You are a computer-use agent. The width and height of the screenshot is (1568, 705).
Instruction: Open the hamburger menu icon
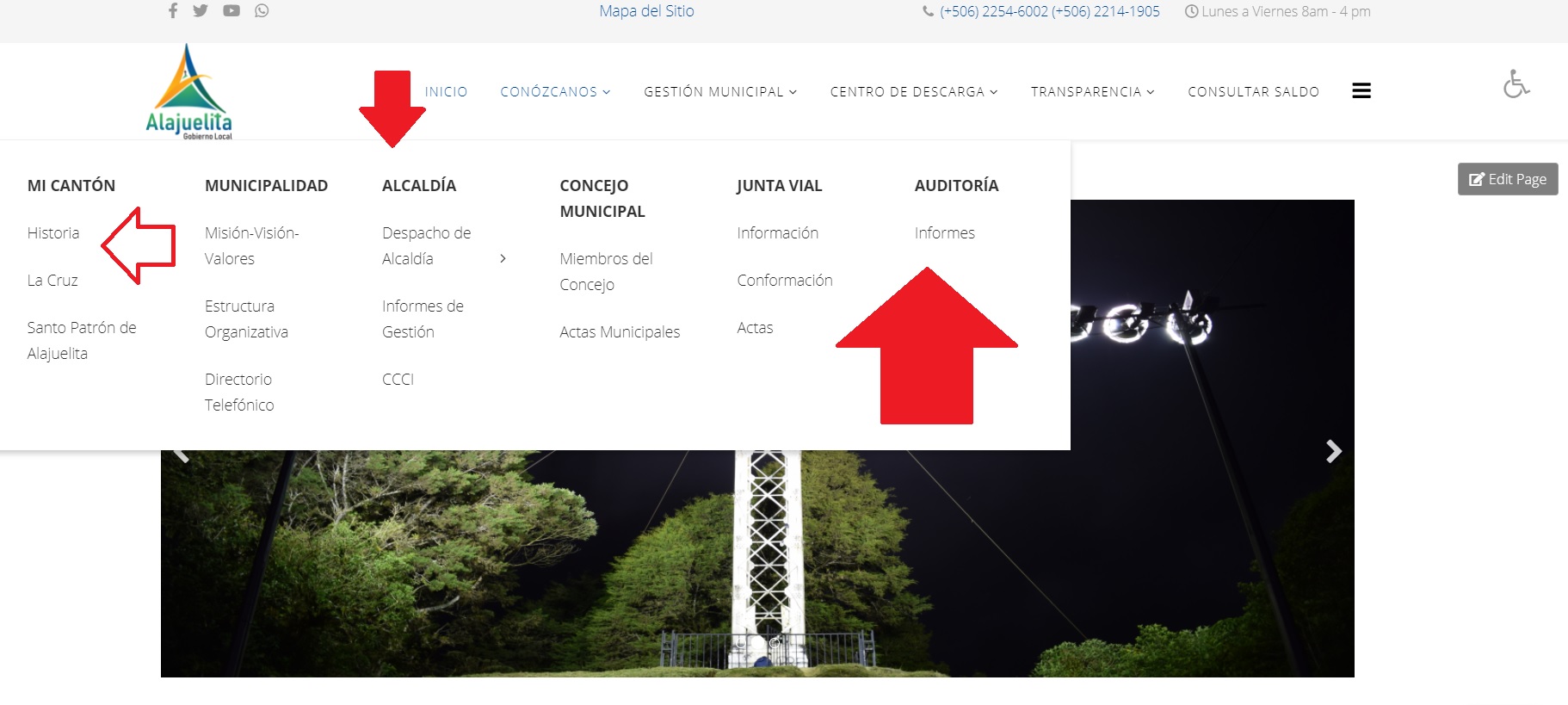1361,91
